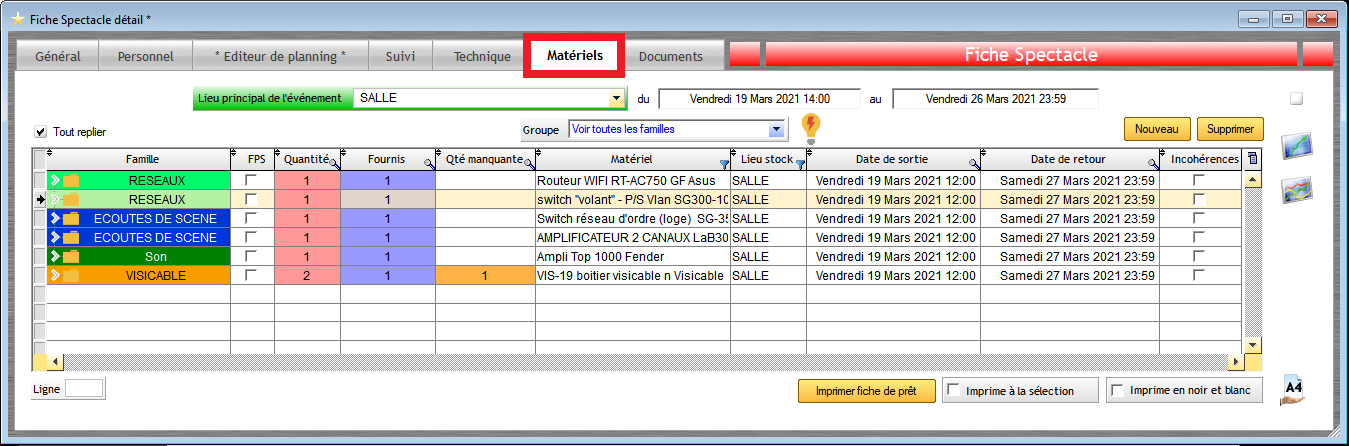Click the VISICABLE quantity cell showing 2
1349x446 pixels.
coord(307,275)
